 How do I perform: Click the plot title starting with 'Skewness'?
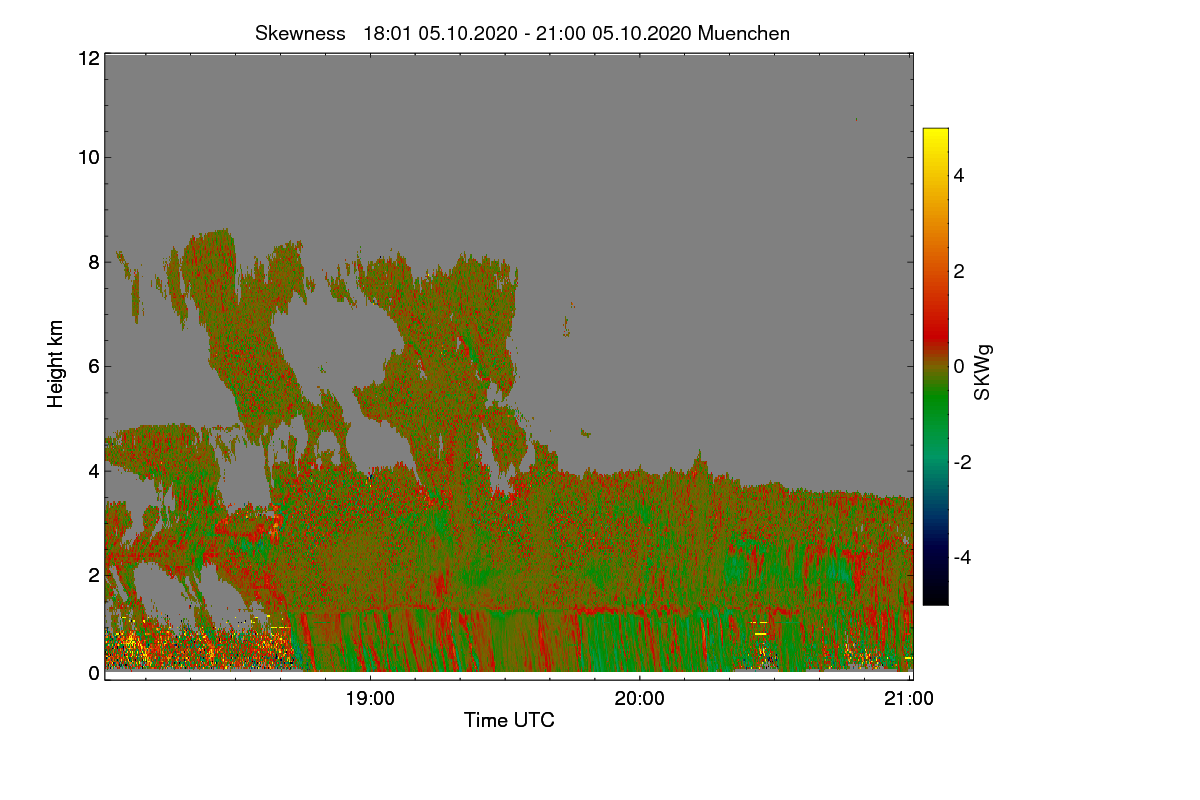pyautogui.click(x=522, y=33)
